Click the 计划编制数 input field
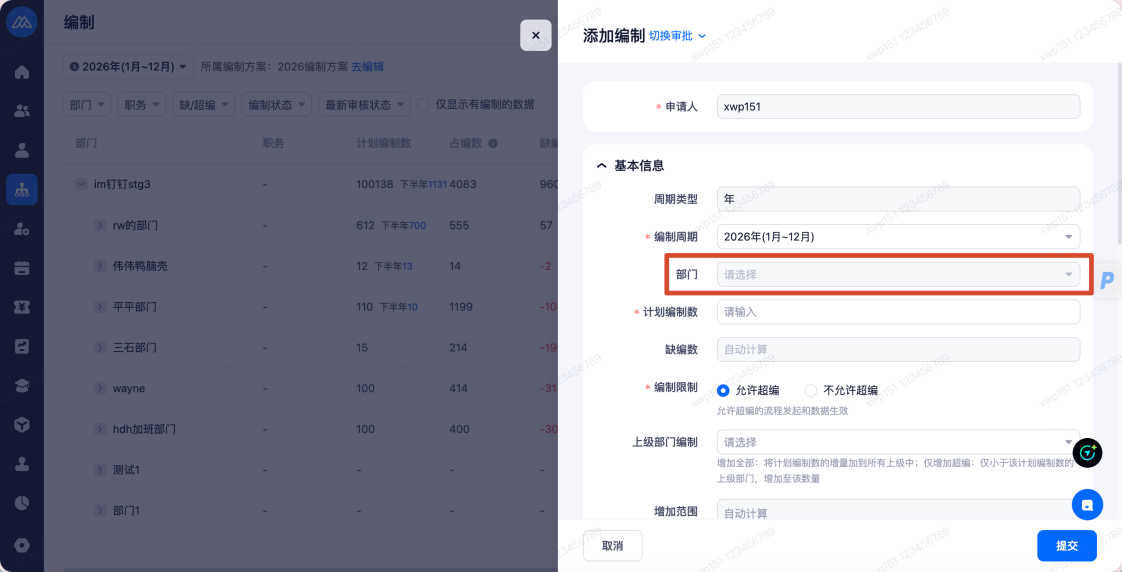The height and width of the screenshot is (572, 1122). tap(898, 311)
